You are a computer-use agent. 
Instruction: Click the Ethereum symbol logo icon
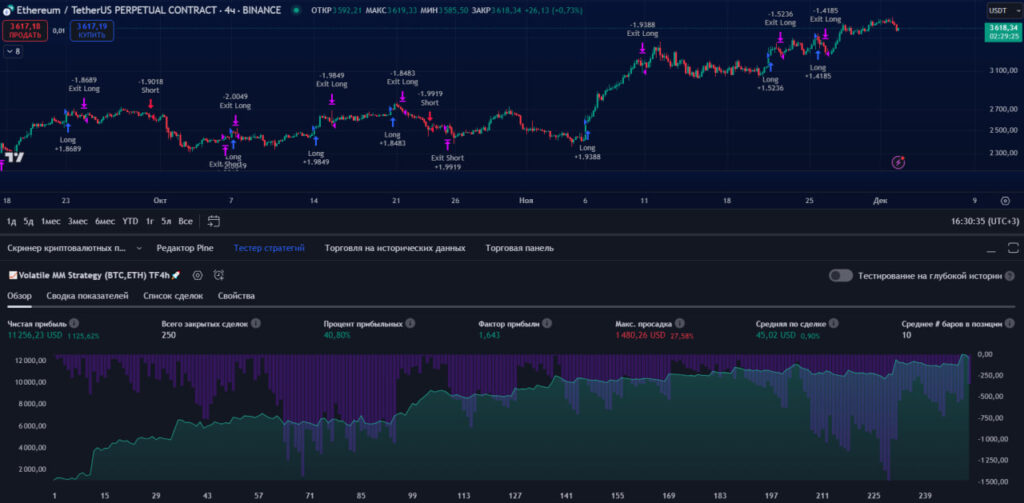click(7, 10)
